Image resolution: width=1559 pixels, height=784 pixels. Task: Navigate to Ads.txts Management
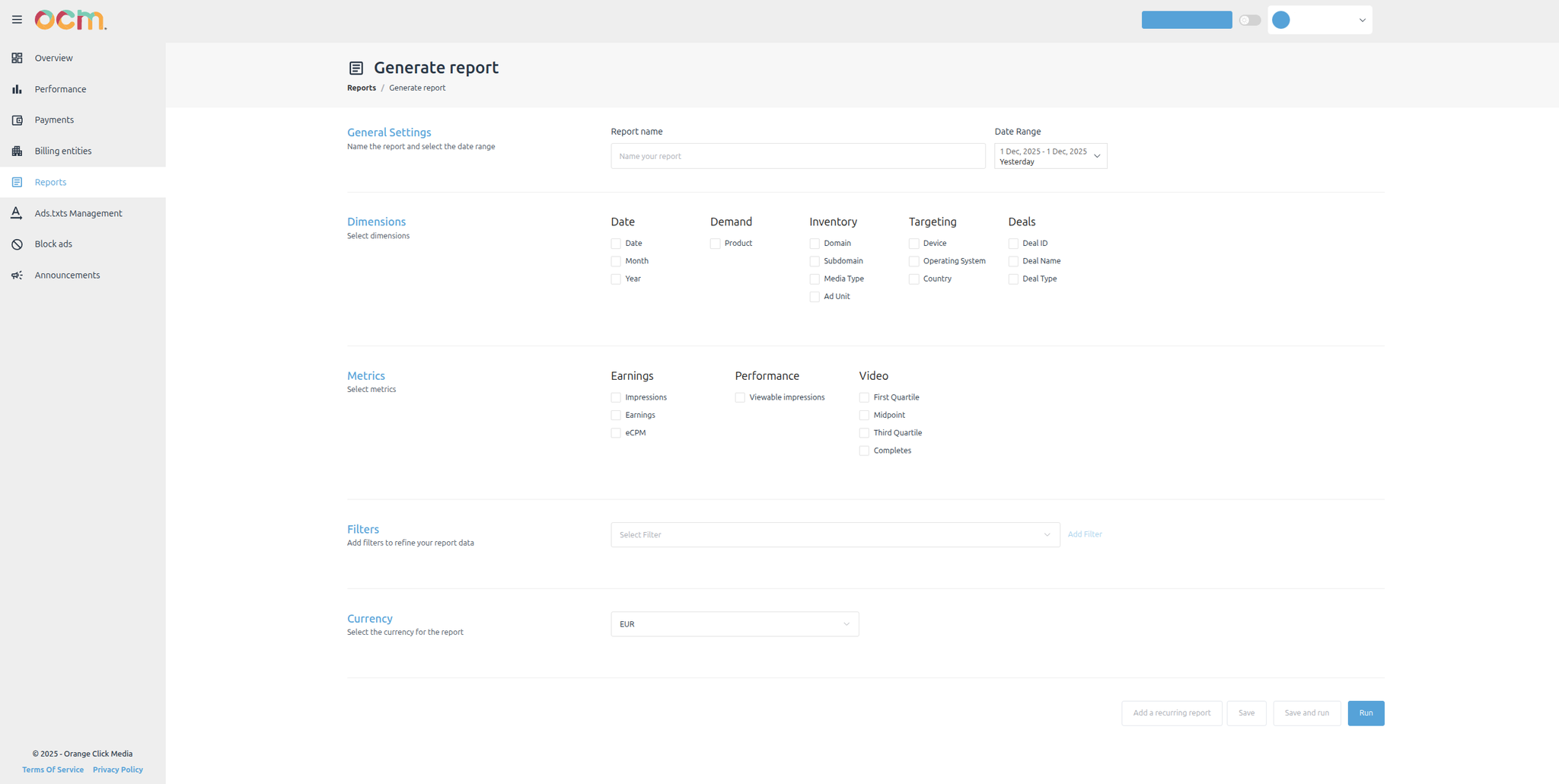click(x=78, y=213)
